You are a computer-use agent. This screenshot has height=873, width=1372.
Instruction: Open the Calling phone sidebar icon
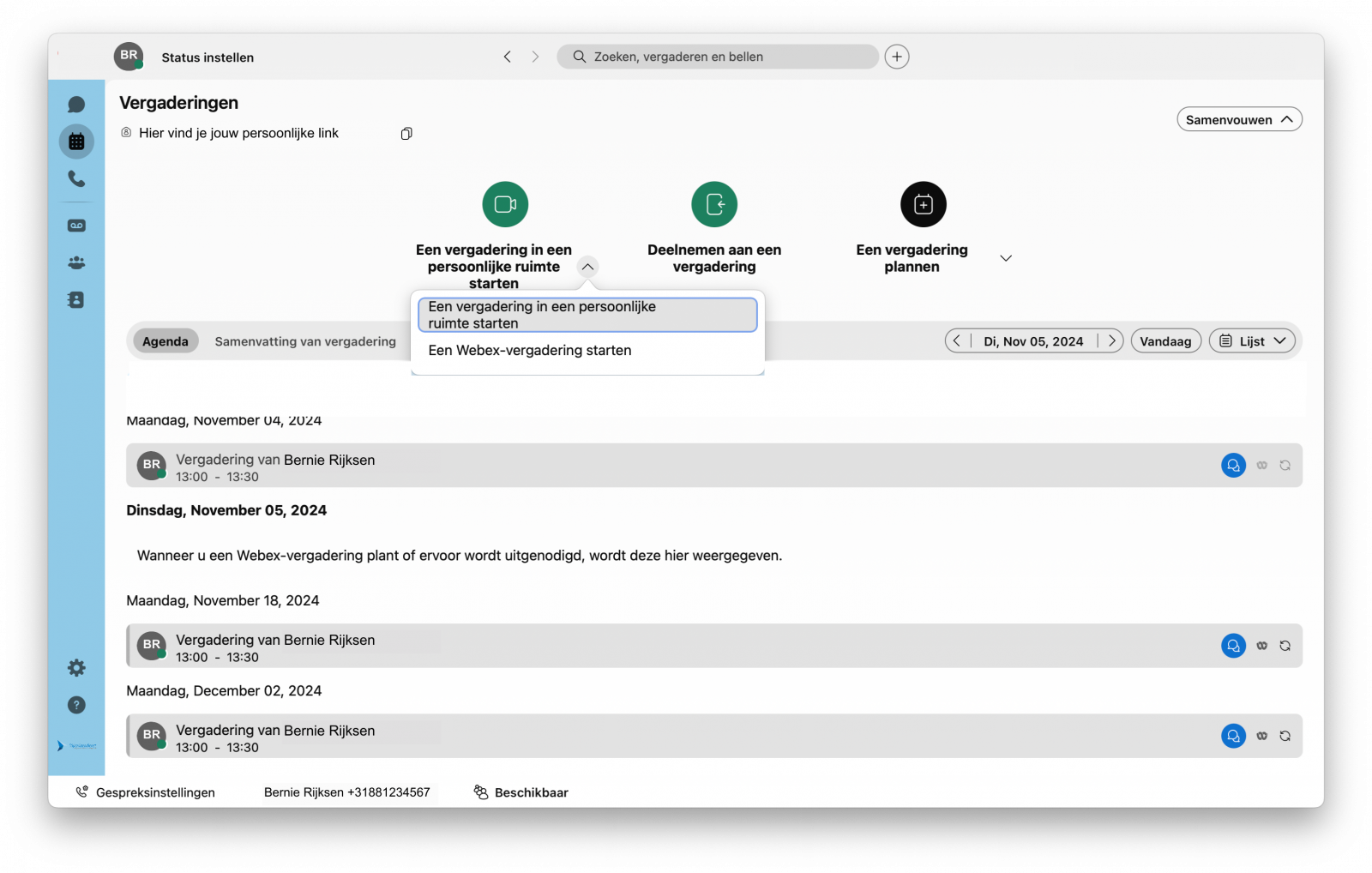click(76, 178)
